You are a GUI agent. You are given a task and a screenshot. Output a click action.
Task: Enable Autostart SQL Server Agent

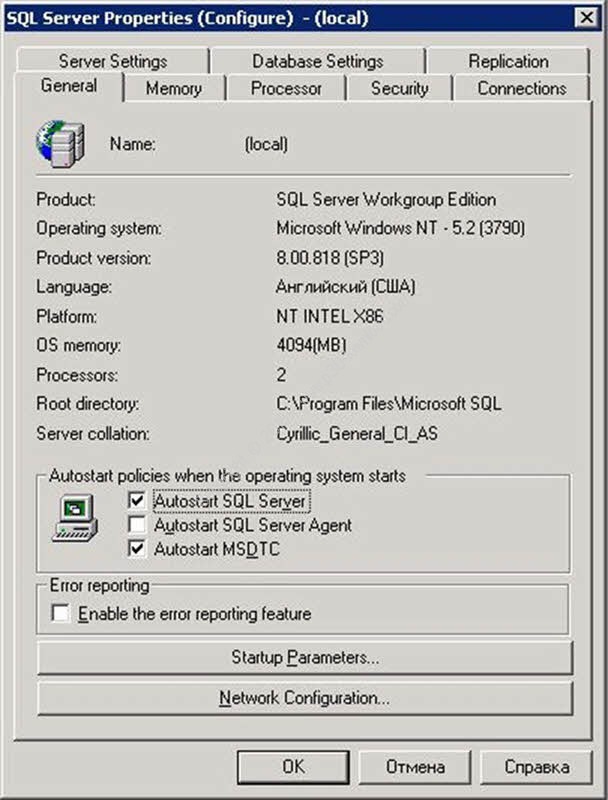pos(137,525)
